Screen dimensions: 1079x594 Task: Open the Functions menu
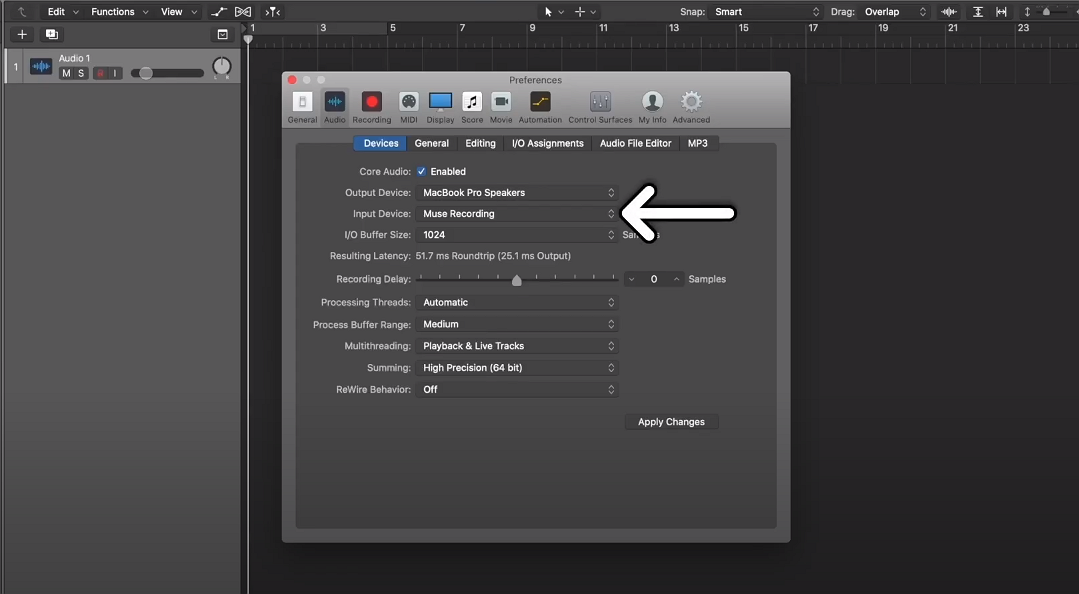[x=112, y=11]
